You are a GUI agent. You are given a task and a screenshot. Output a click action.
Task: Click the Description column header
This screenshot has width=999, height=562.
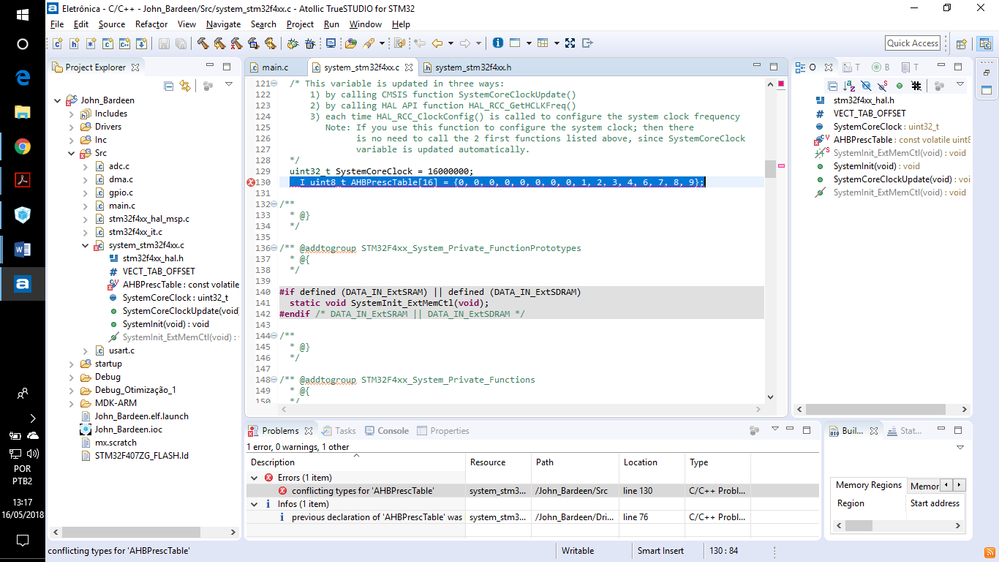tap(273, 463)
